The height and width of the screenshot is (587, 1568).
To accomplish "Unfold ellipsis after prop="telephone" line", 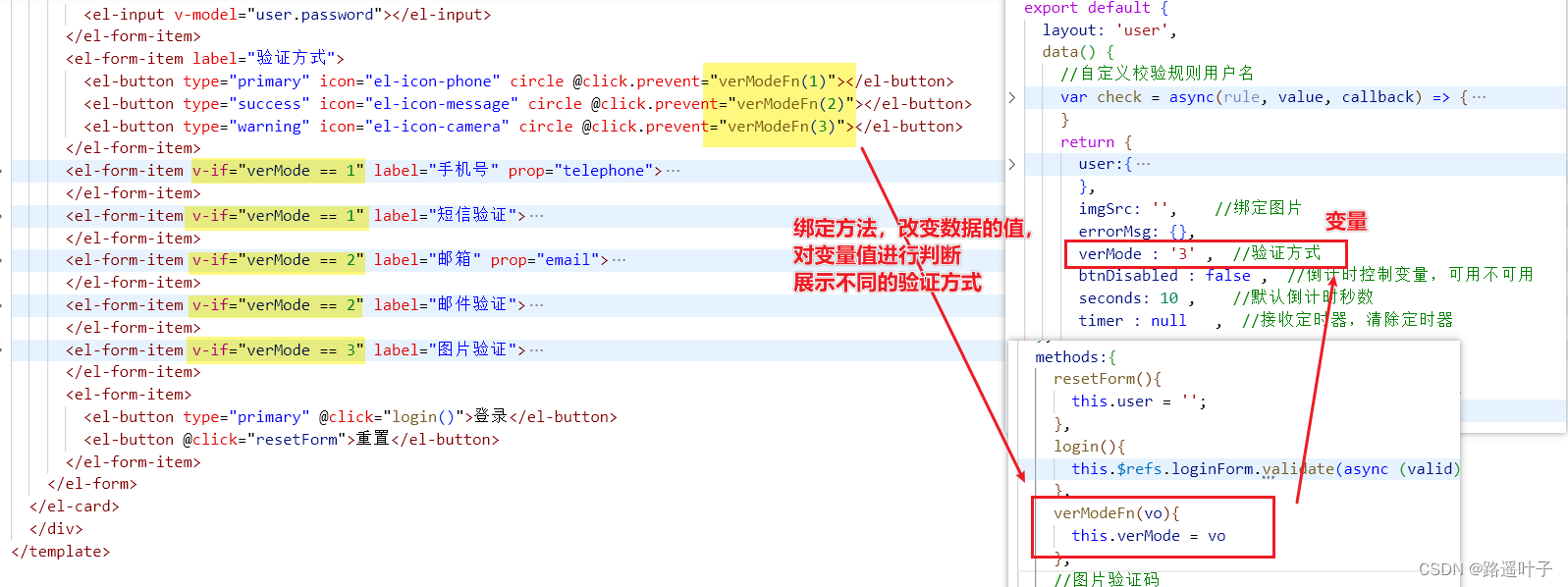I will click(673, 171).
